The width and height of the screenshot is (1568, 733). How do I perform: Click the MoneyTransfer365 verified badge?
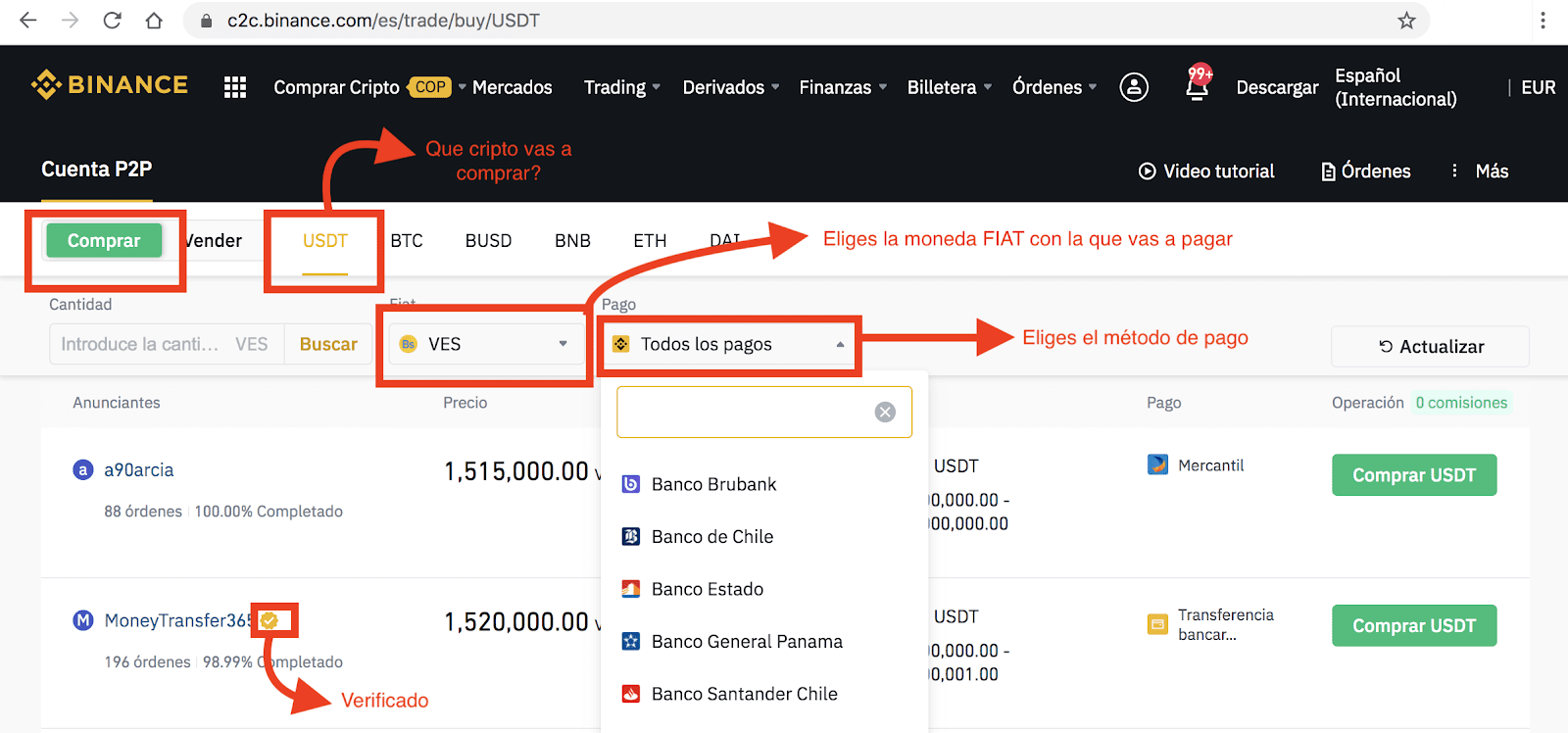(x=269, y=620)
